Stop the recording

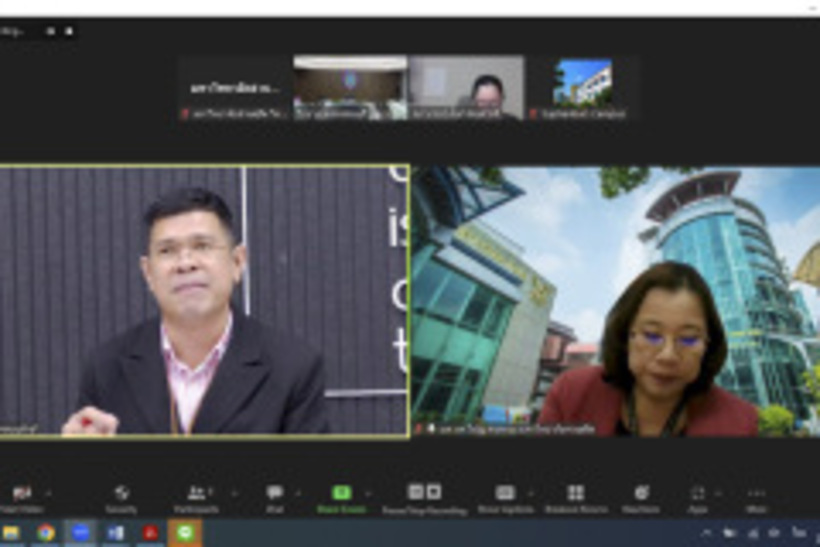pos(434,492)
